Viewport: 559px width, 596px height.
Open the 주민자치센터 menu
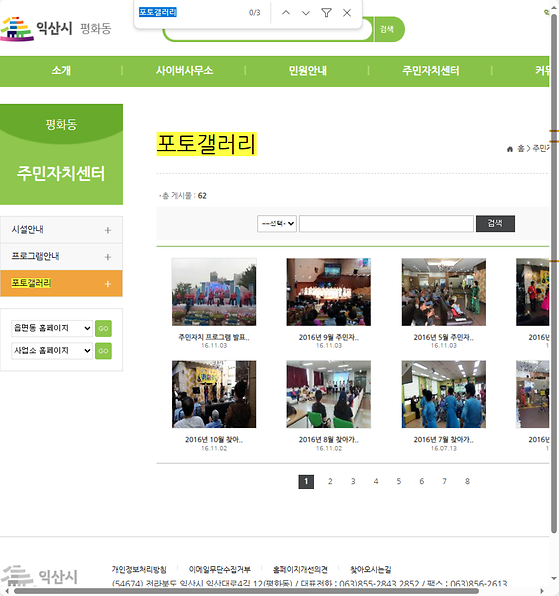[x=431, y=71]
